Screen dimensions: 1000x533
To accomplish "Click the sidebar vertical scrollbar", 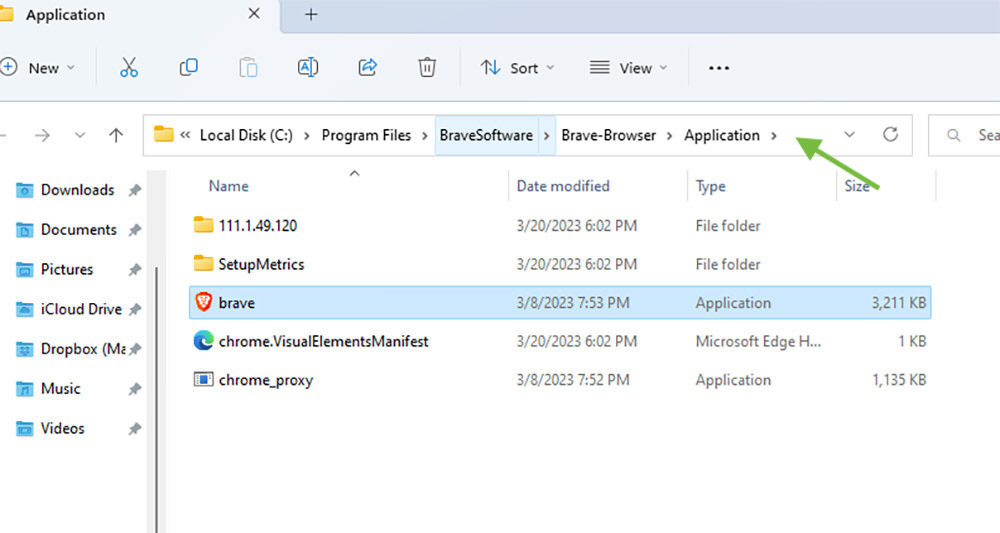I will (156, 398).
